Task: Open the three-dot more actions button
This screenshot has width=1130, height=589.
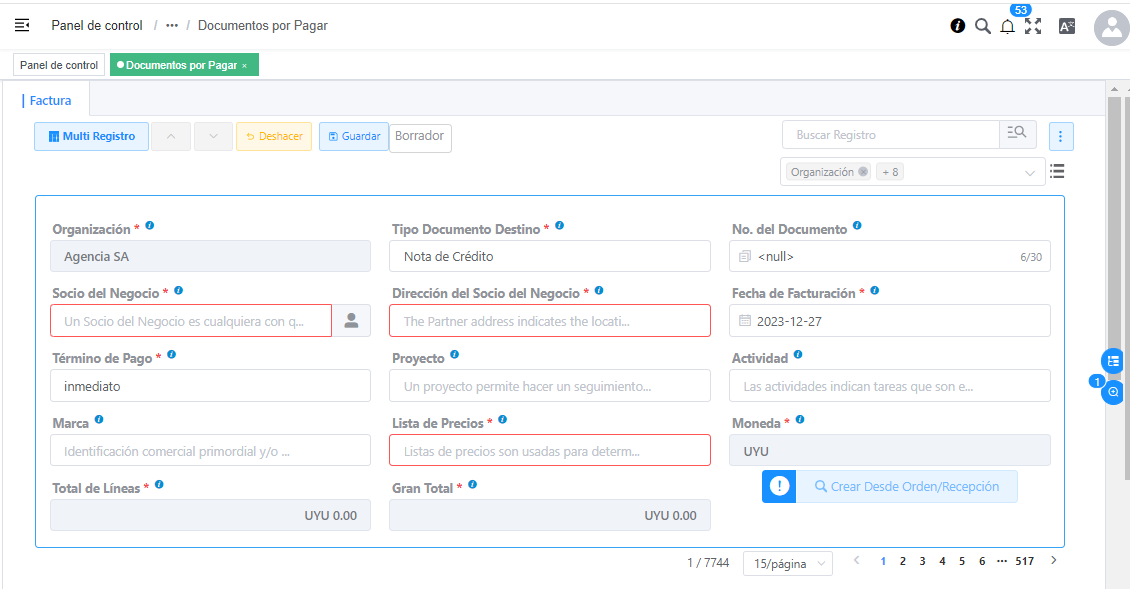Action: 1061,136
